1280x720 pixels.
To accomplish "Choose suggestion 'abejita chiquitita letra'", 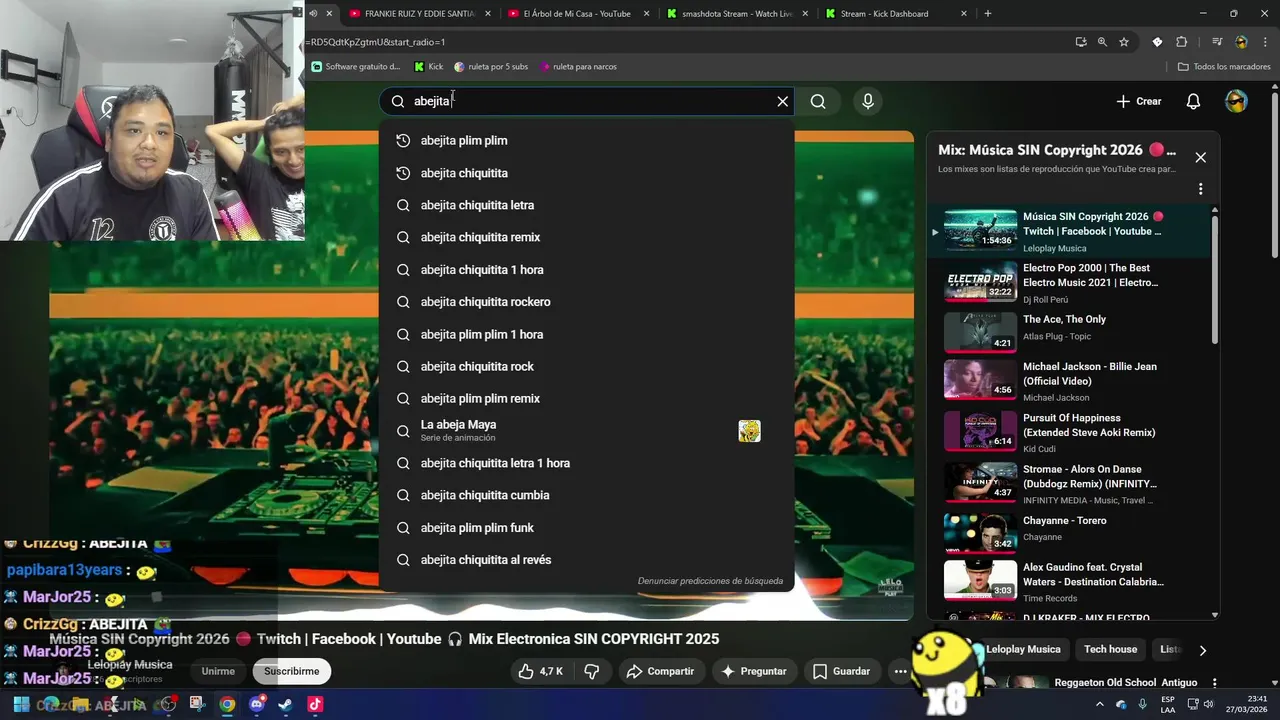I will 587,205.
